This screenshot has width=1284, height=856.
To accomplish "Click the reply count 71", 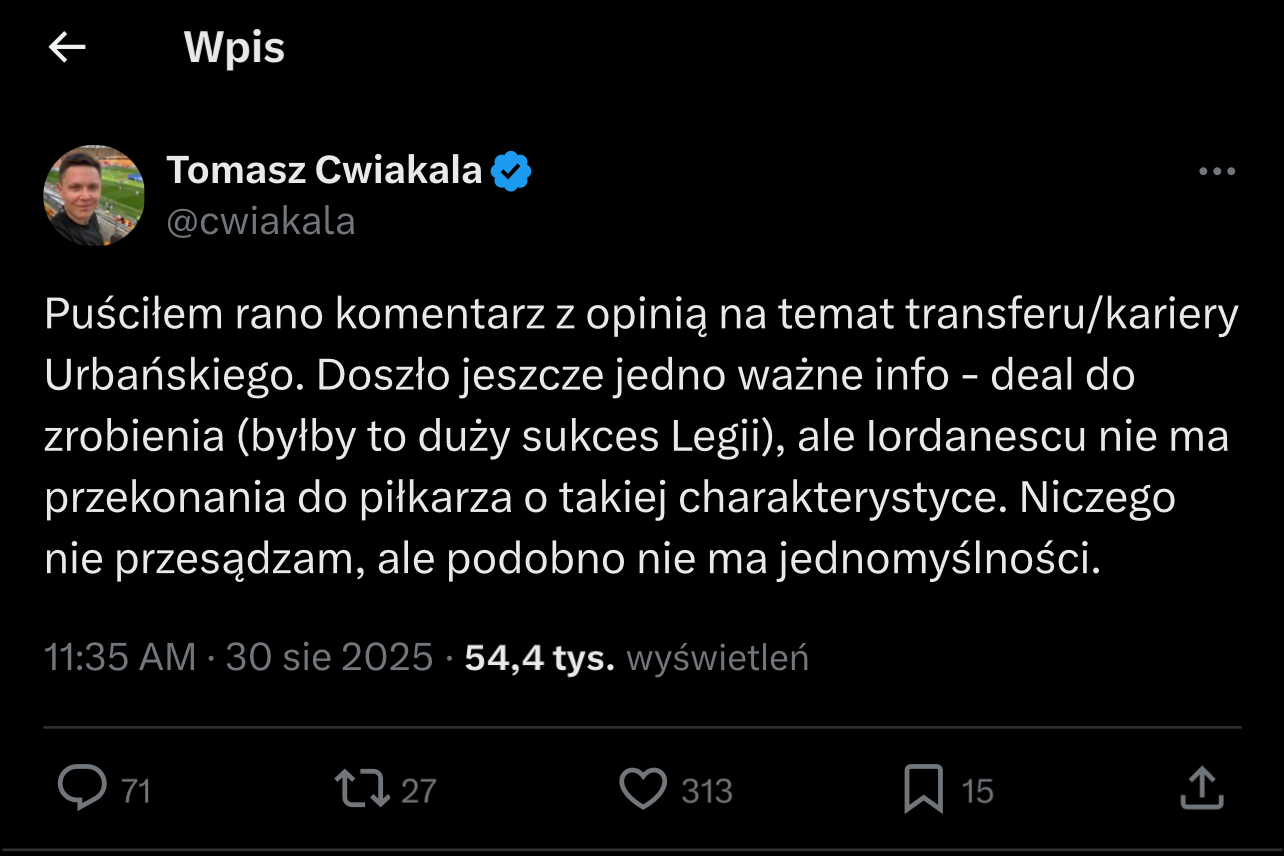I will [x=135, y=791].
